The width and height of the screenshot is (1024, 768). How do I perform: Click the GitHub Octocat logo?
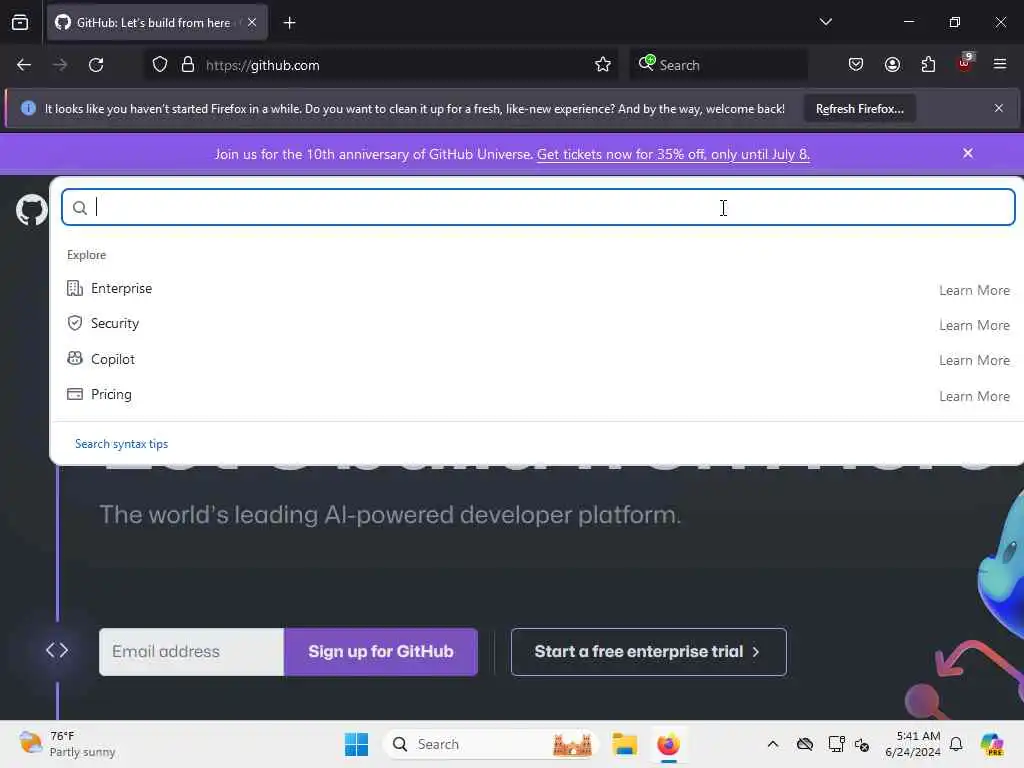click(x=32, y=210)
